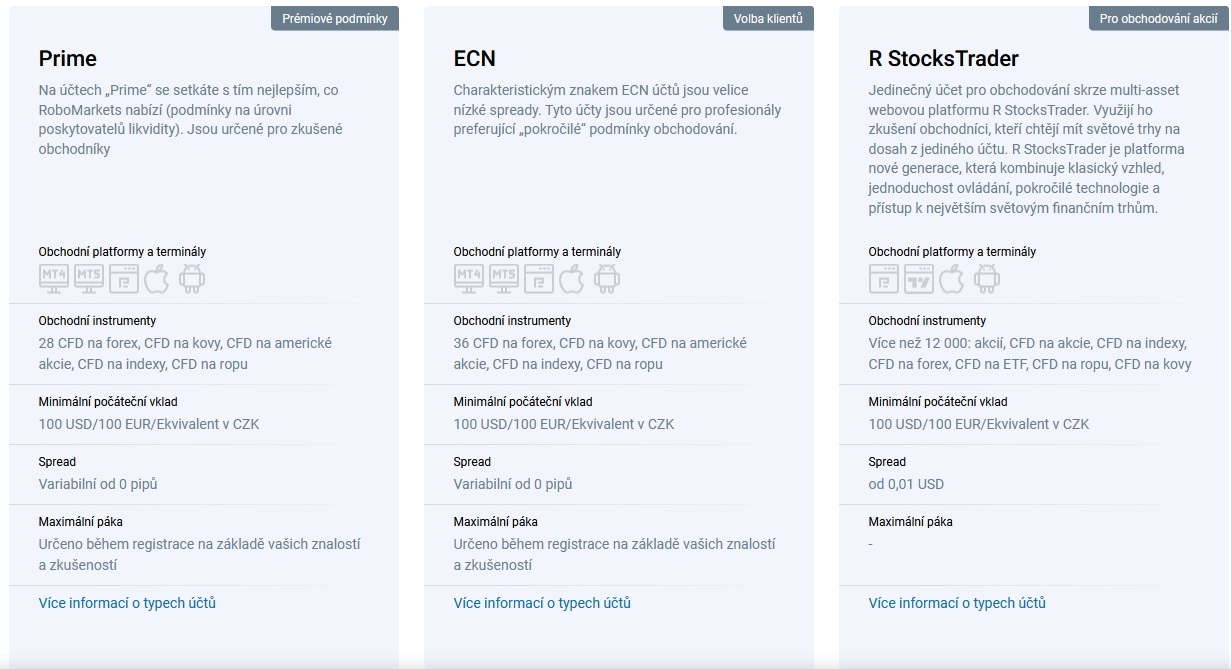This screenshot has height=669, width=1231.
Task: Open "Více informací o typech účtů" under R StocksTrader
Action: click(x=957, y=603)
